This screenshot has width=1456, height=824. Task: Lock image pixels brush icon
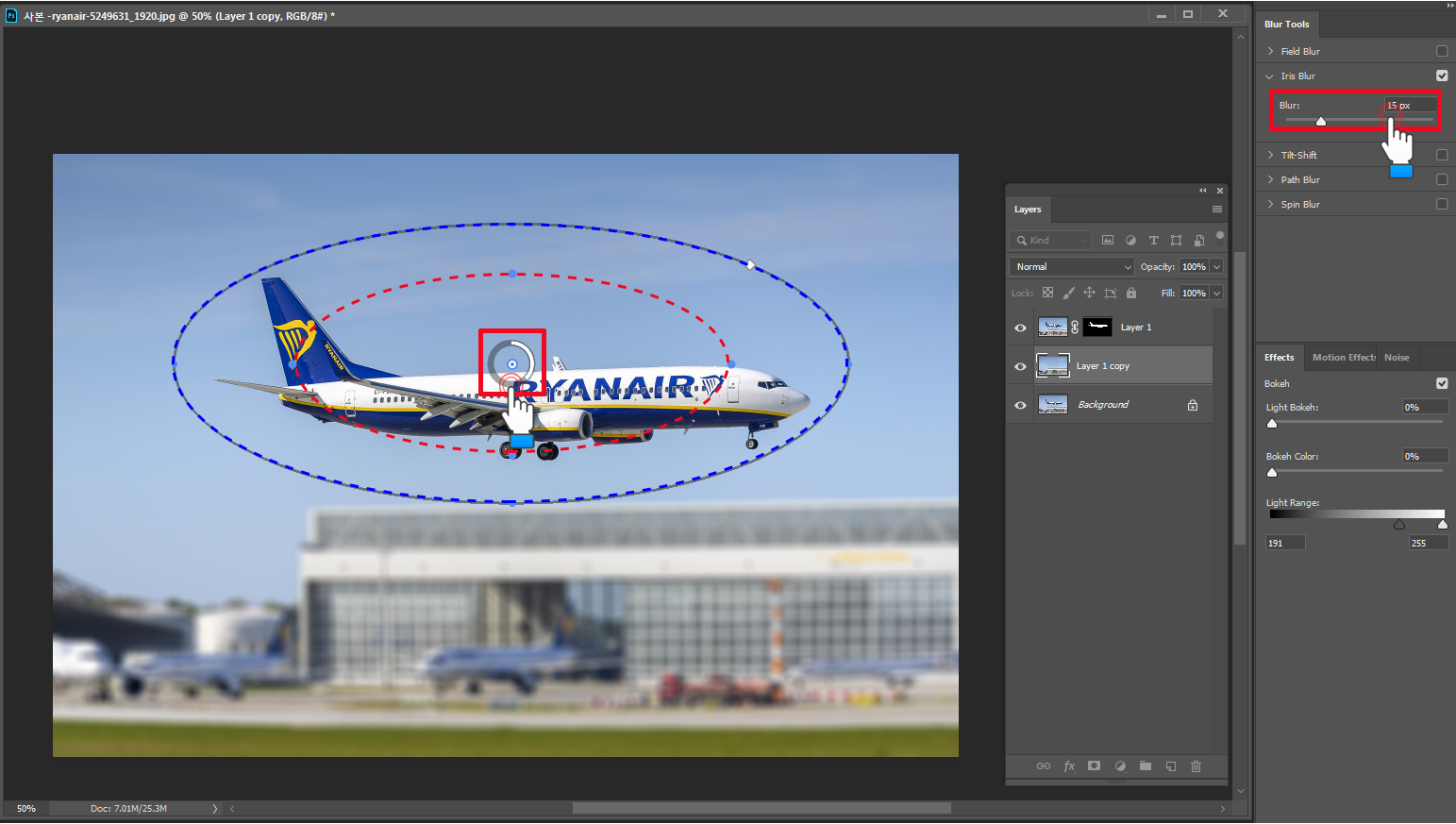pos(1068,293)
